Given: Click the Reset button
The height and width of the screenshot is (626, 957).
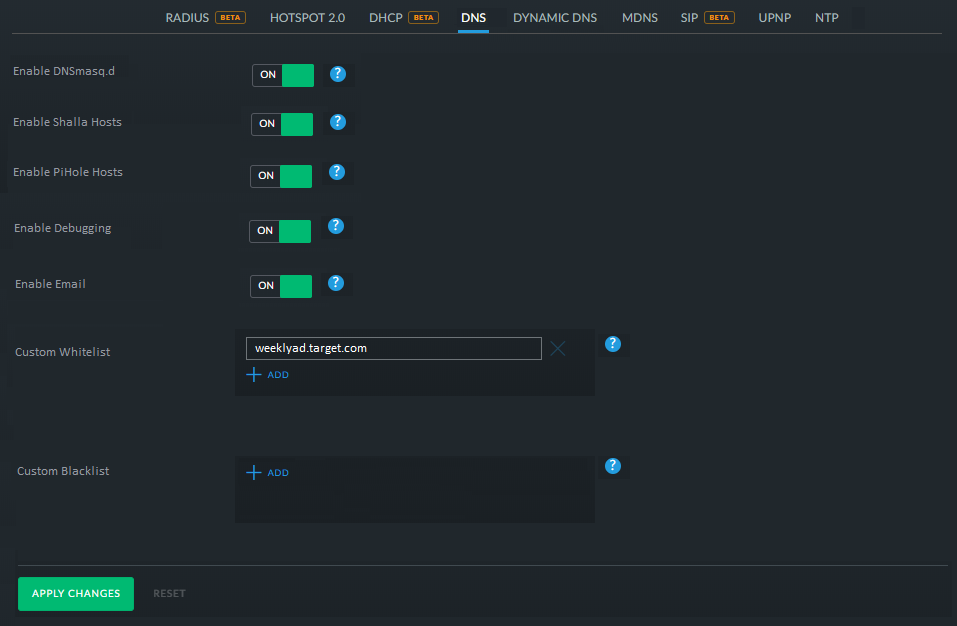Looking at the screenshot, I should tap(169, 594).
